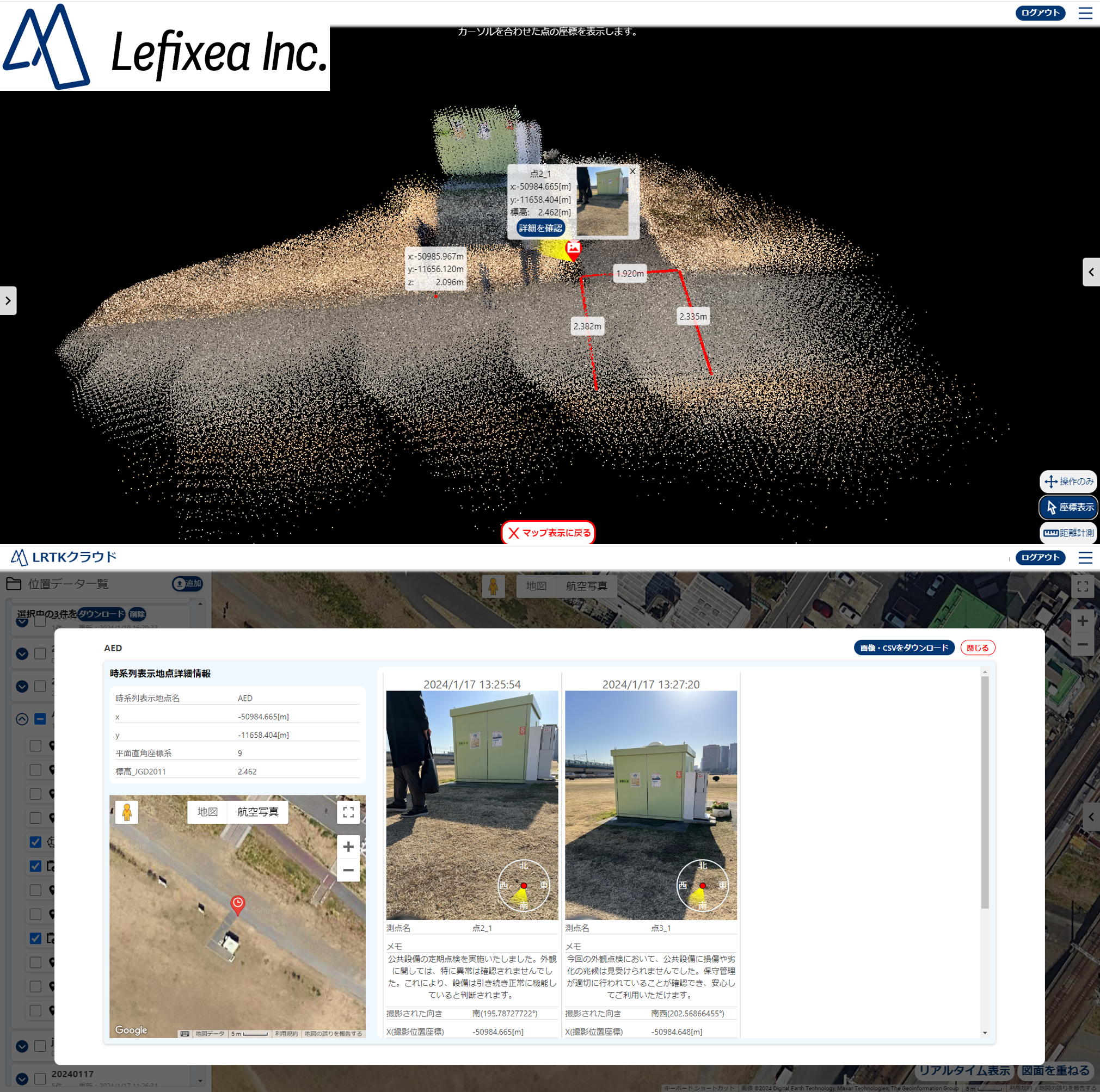Screen dimensions: 1100x1092
Task: Zoom in on the small detail map
Action: [348, 846]
